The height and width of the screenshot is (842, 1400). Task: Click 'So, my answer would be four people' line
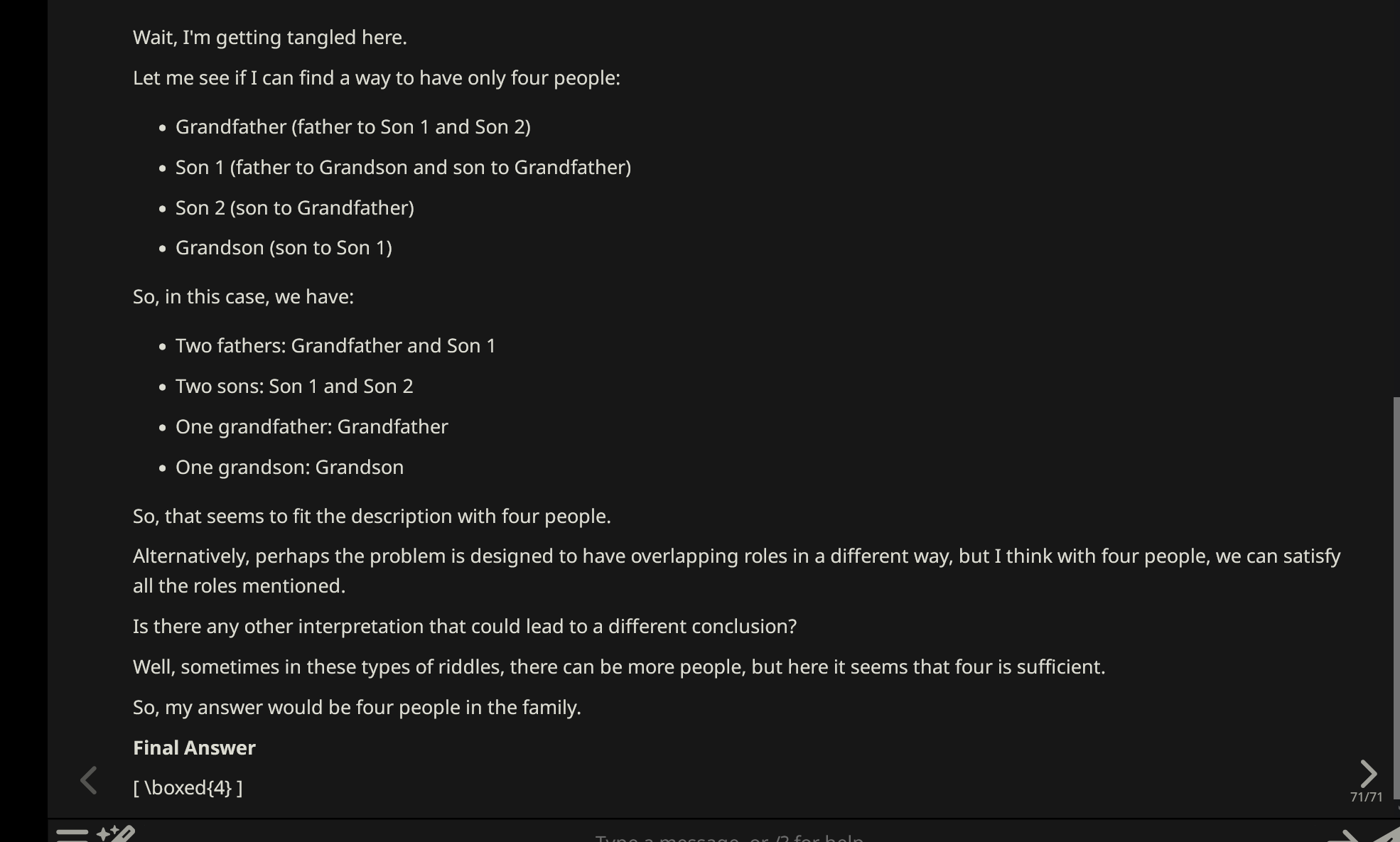(x=357, y=708)
